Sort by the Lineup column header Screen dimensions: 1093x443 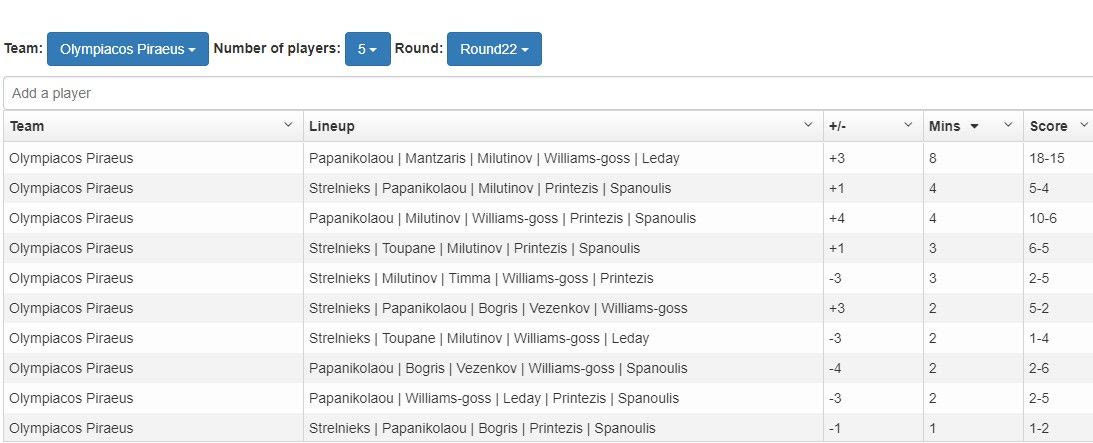click(332, 126)
